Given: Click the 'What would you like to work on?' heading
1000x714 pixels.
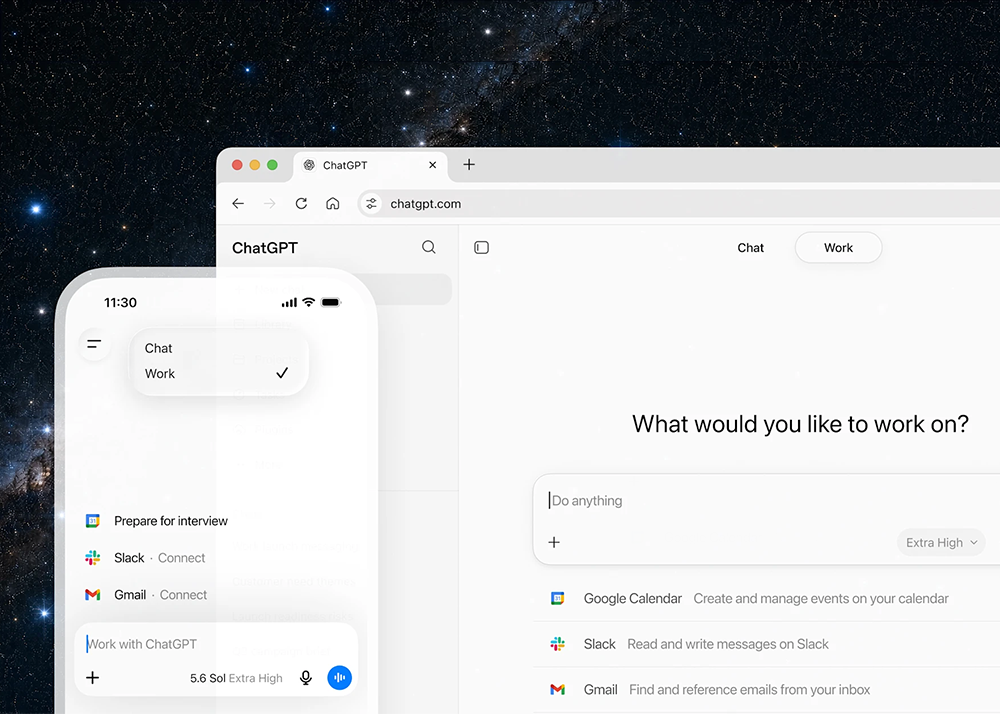Looking at the screenshot, I should point(800,424).
